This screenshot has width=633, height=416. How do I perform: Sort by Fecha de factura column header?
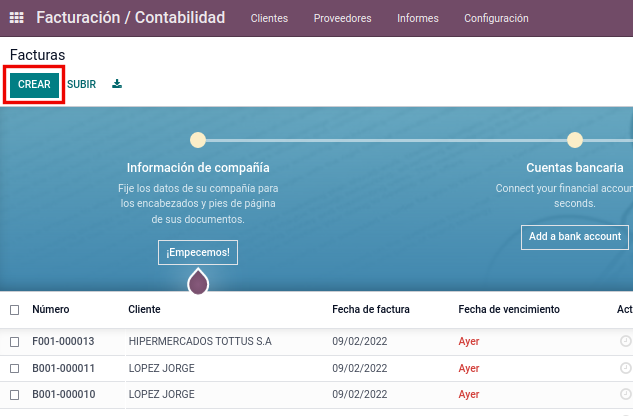point(371,310)
